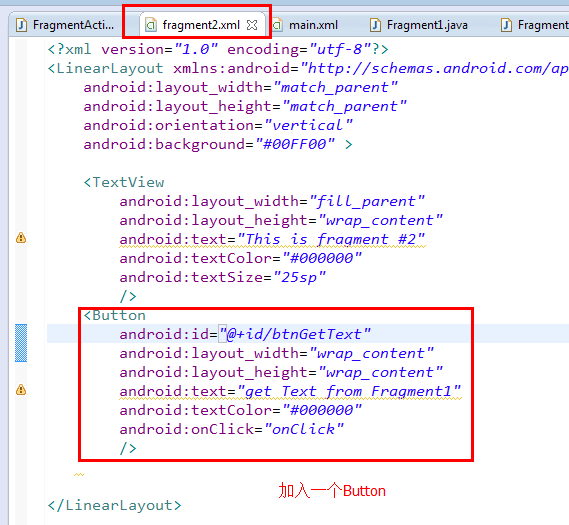Select the FragmentActi... editor tab

(x=65, y=25)
